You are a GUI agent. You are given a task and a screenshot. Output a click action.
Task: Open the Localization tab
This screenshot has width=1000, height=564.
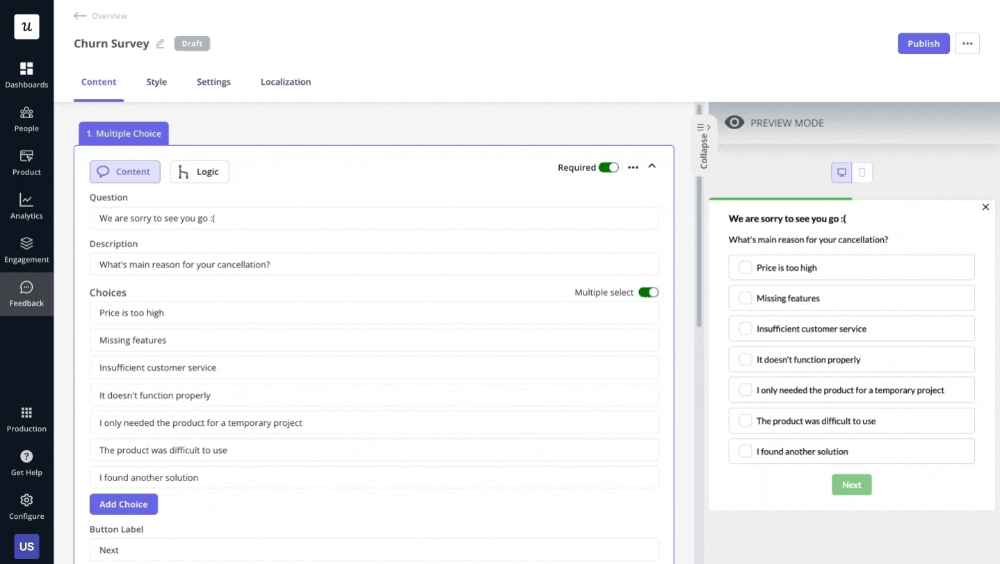(x=286, y=82)
